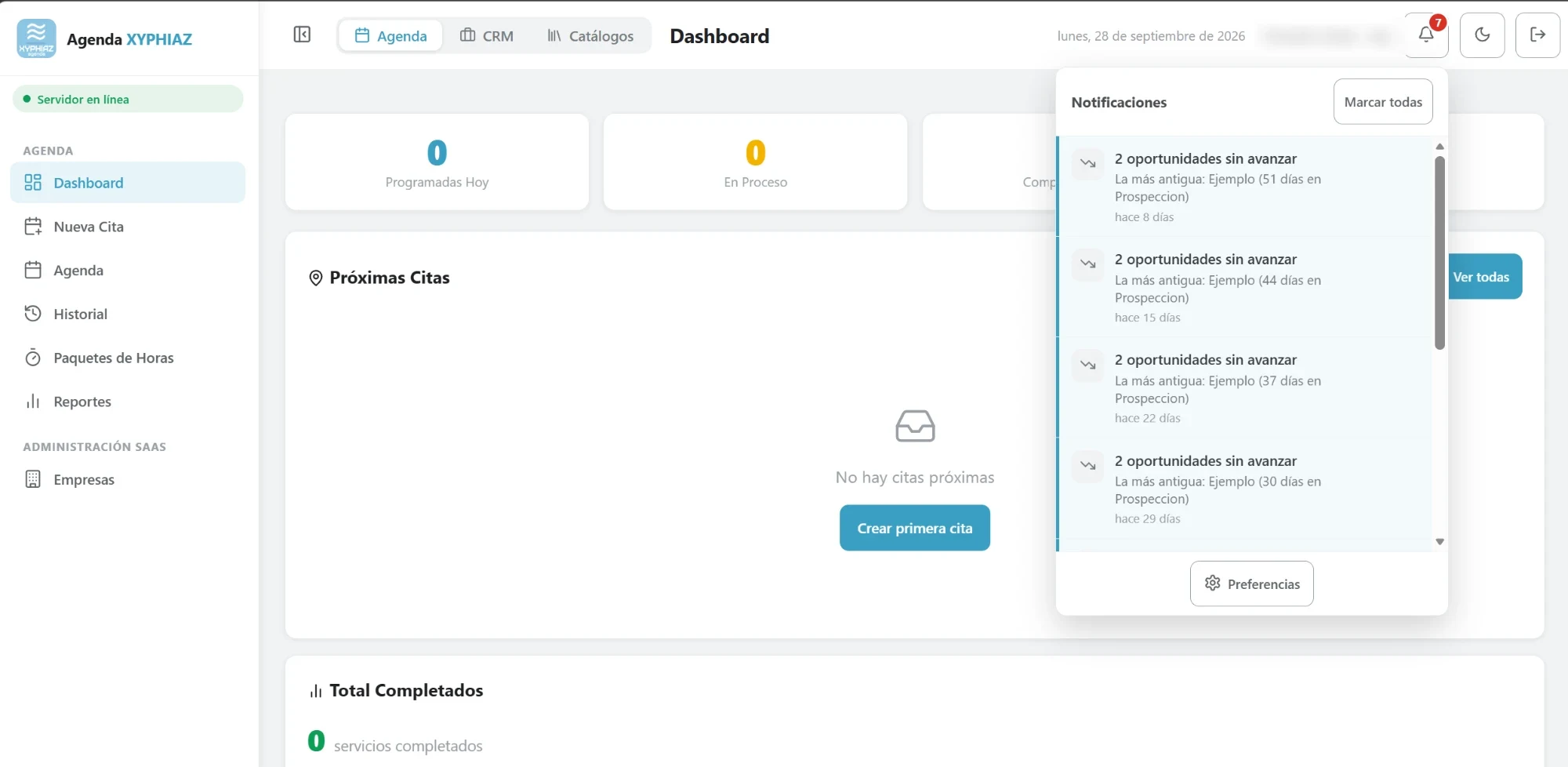Screen dimensions: 1568x767
Task: Click trend icon of the 'hace 15 días' notification
Action: [1087, 264]
